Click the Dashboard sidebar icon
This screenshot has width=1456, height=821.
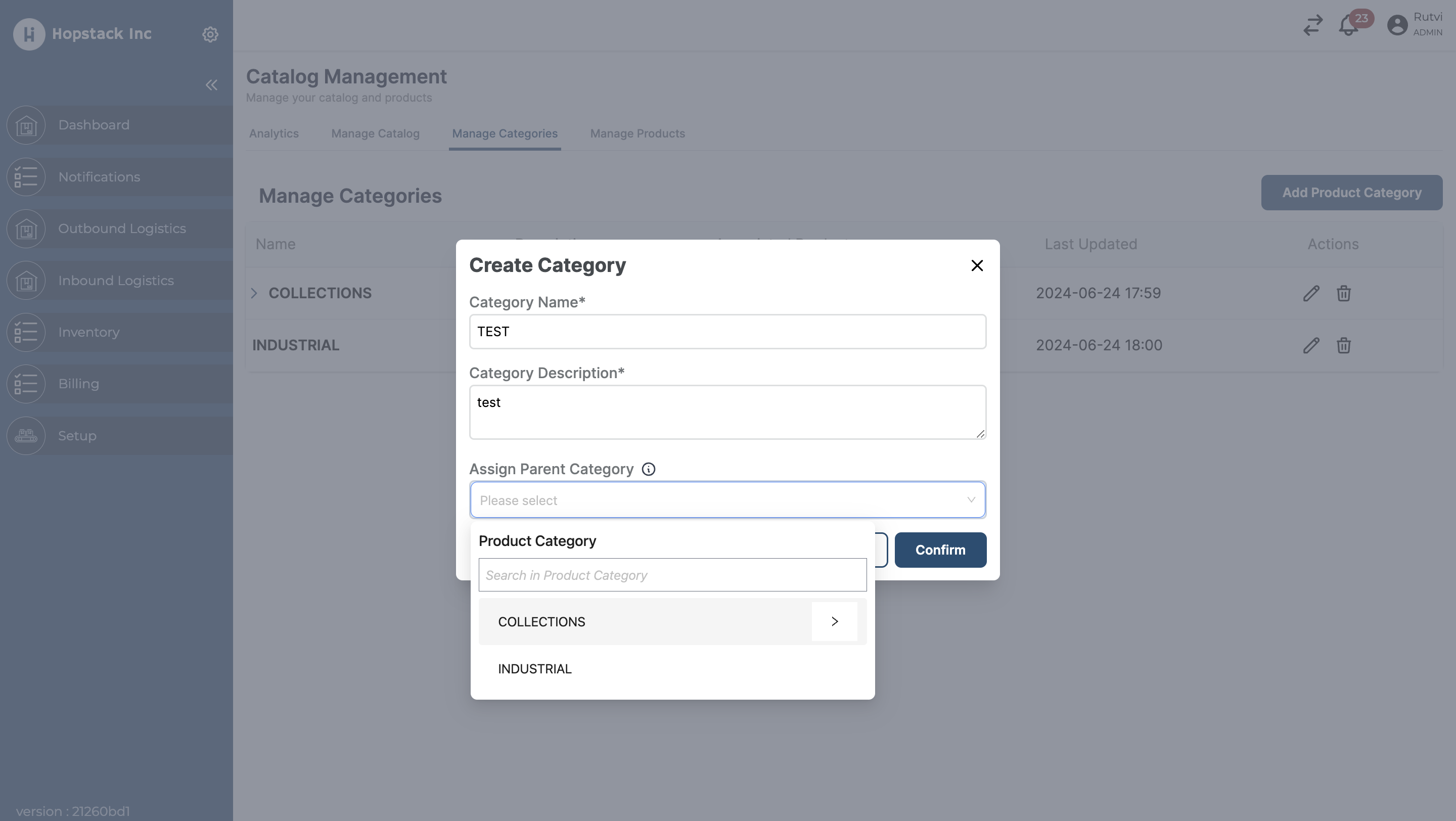pyautogui.click(x=26, y=125)
